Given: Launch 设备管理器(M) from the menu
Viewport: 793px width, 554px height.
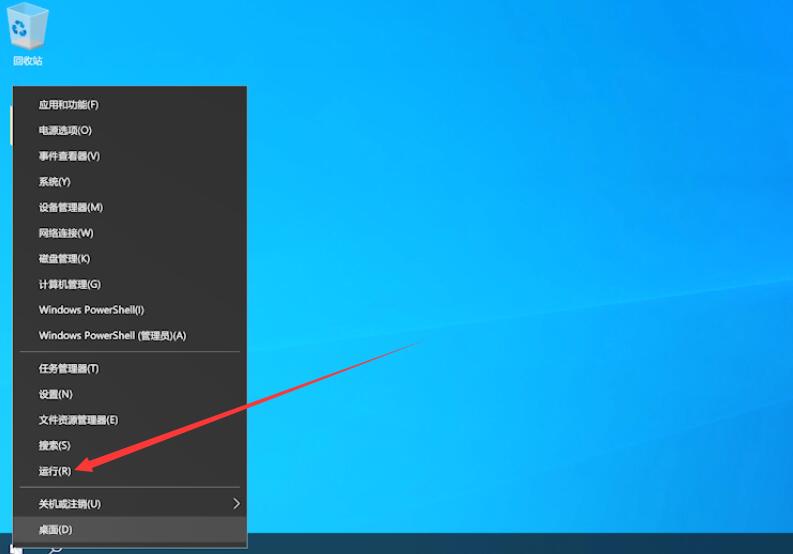Looking at the screenshot, I should 130,207.
